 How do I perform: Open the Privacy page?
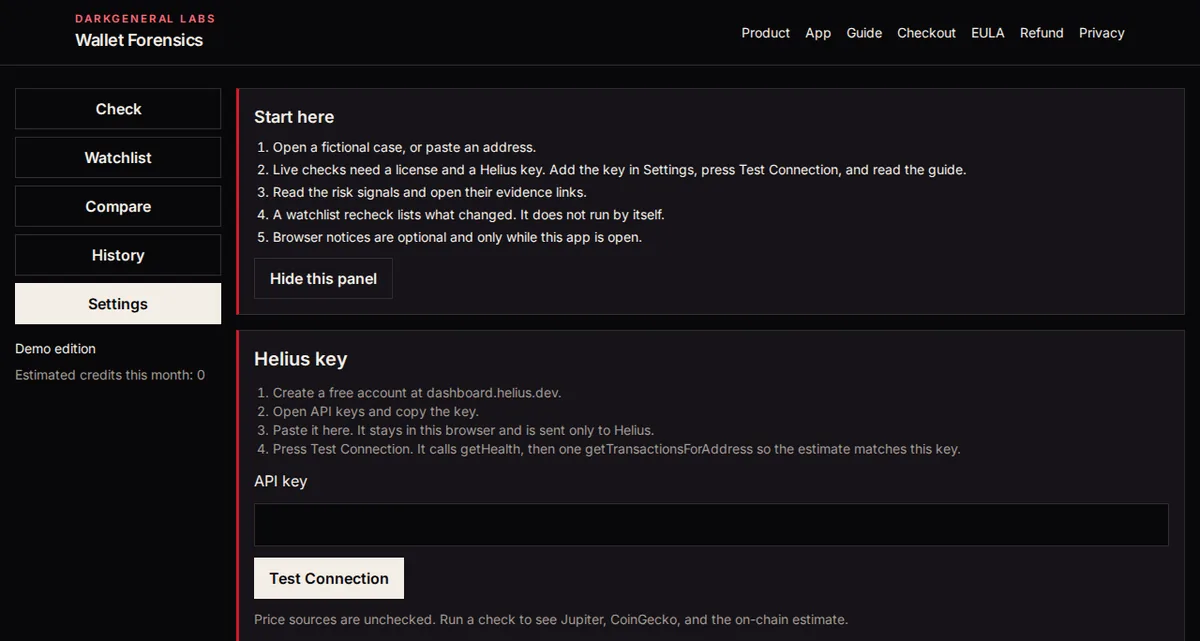coord(1102,33)
